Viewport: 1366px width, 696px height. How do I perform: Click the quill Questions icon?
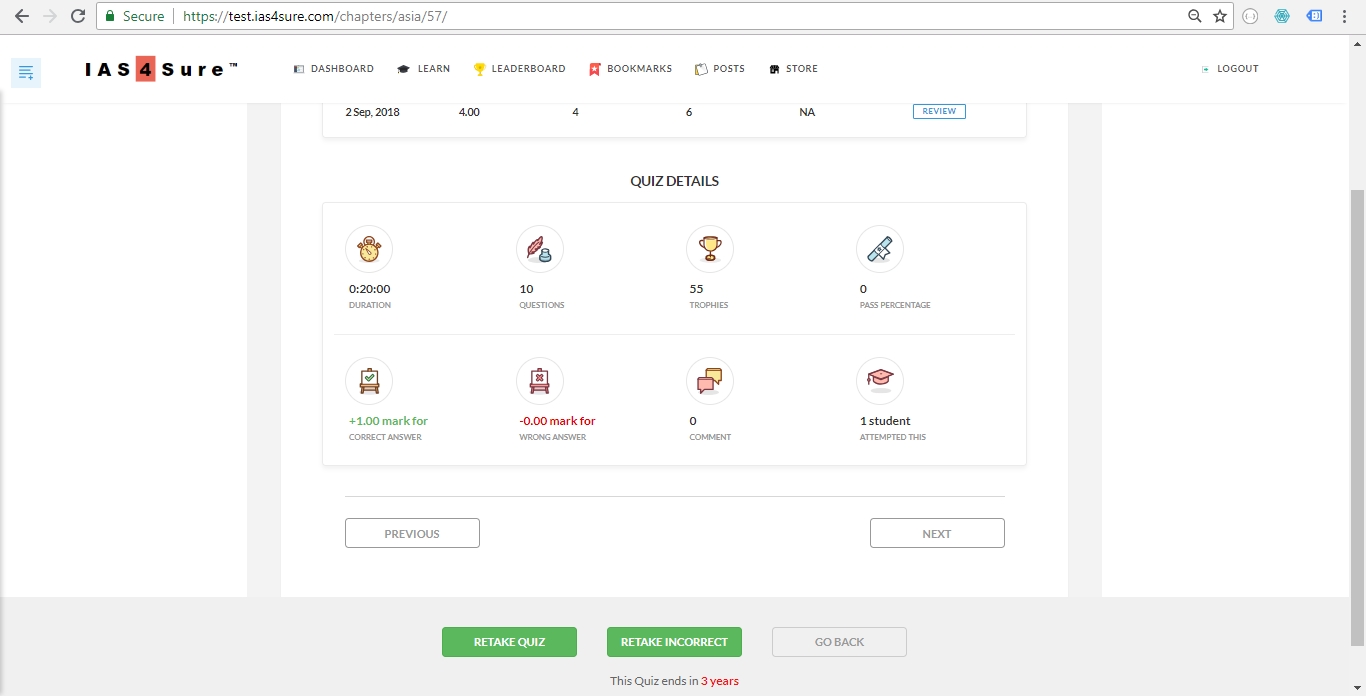click(540, 249)
